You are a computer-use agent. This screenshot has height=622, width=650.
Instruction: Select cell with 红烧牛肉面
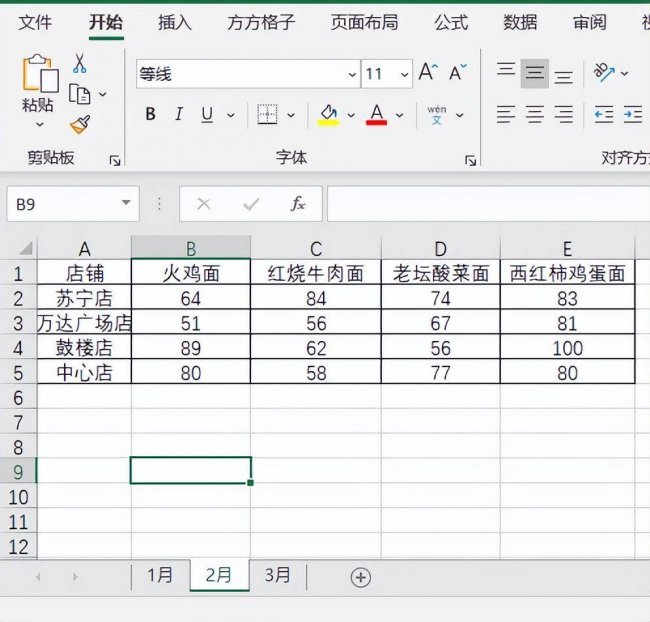(316, 274)
